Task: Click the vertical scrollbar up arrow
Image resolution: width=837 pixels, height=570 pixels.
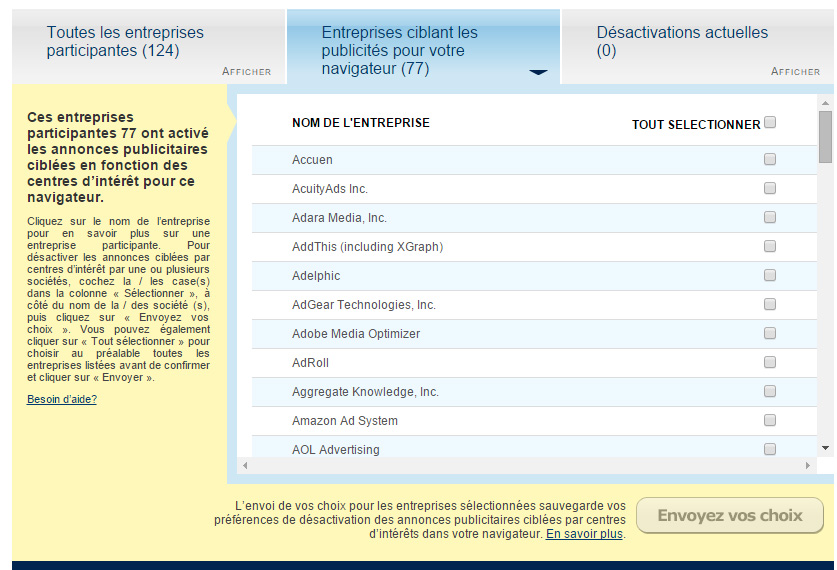Action: (825, 102)
